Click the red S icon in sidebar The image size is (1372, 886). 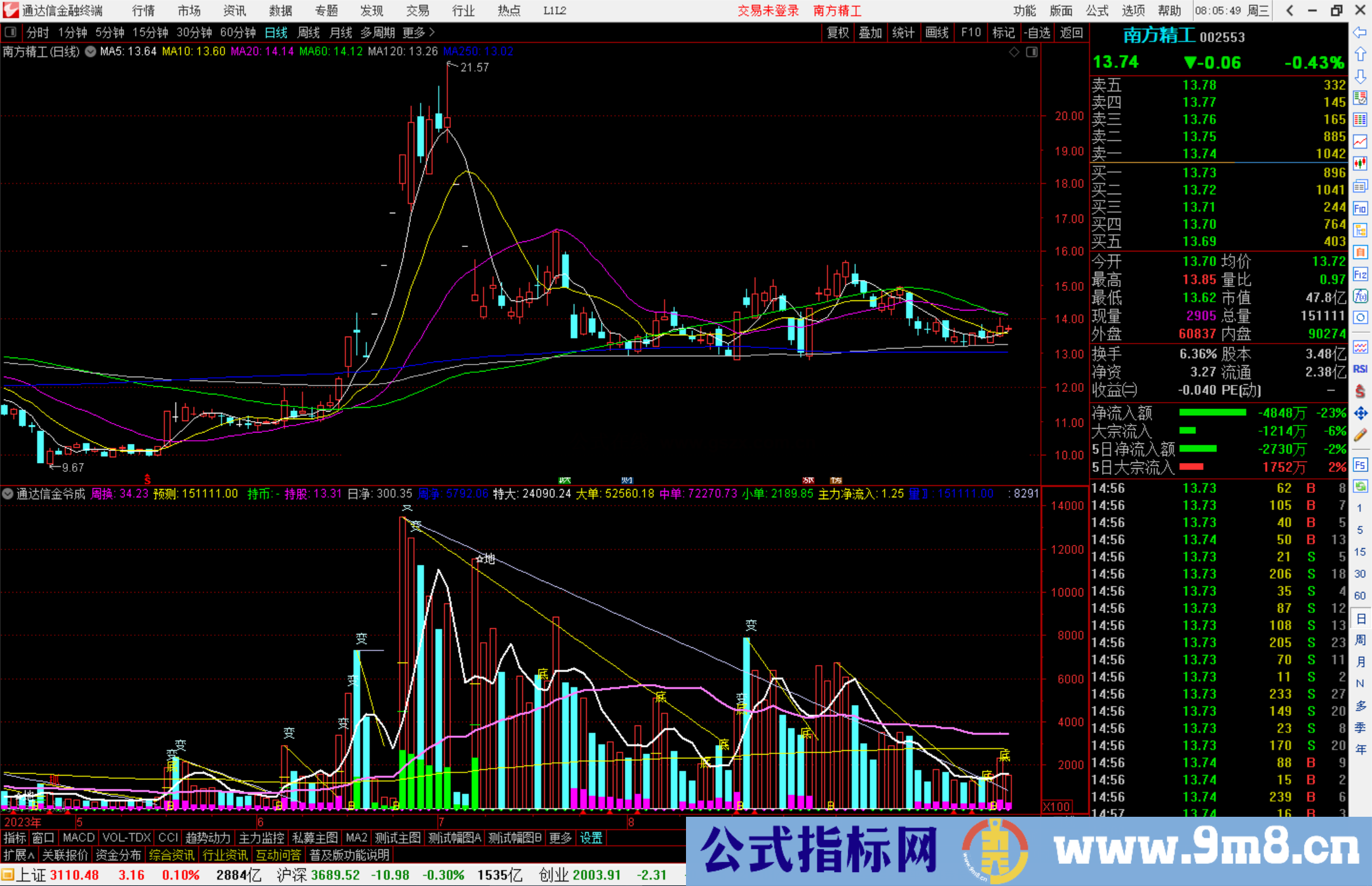1360,391
